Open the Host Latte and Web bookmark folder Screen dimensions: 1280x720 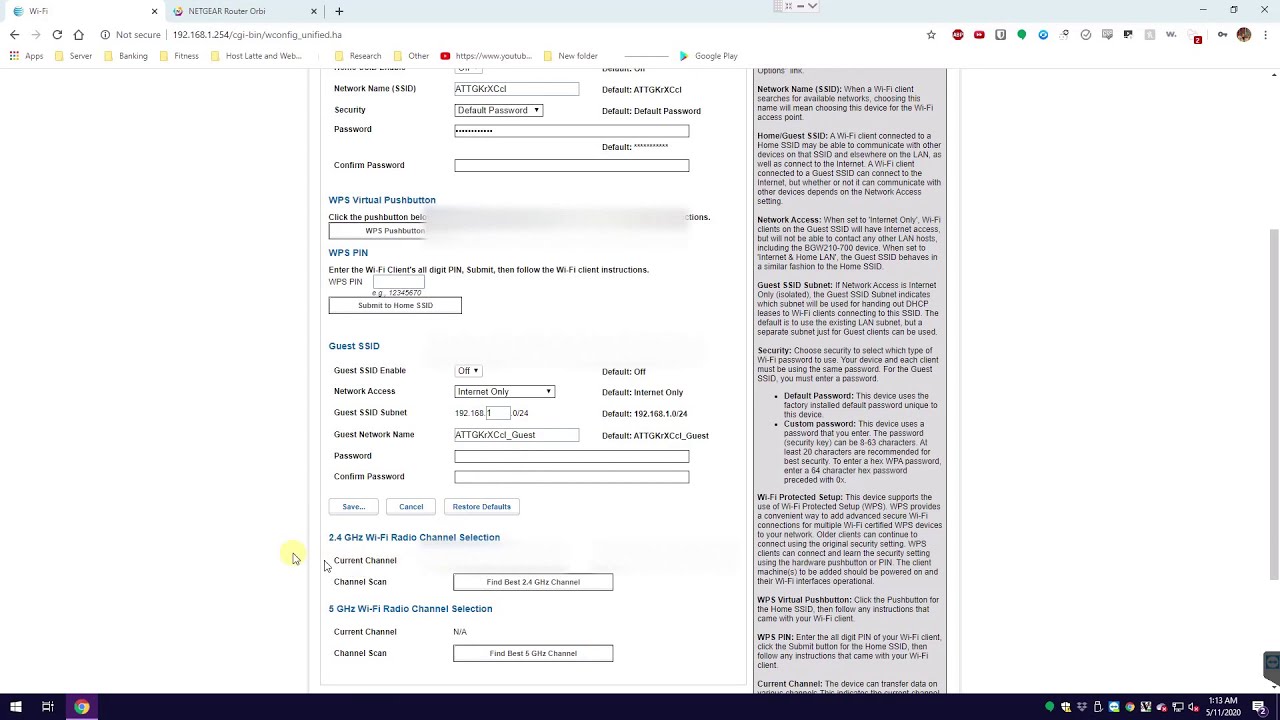(256, 56)
